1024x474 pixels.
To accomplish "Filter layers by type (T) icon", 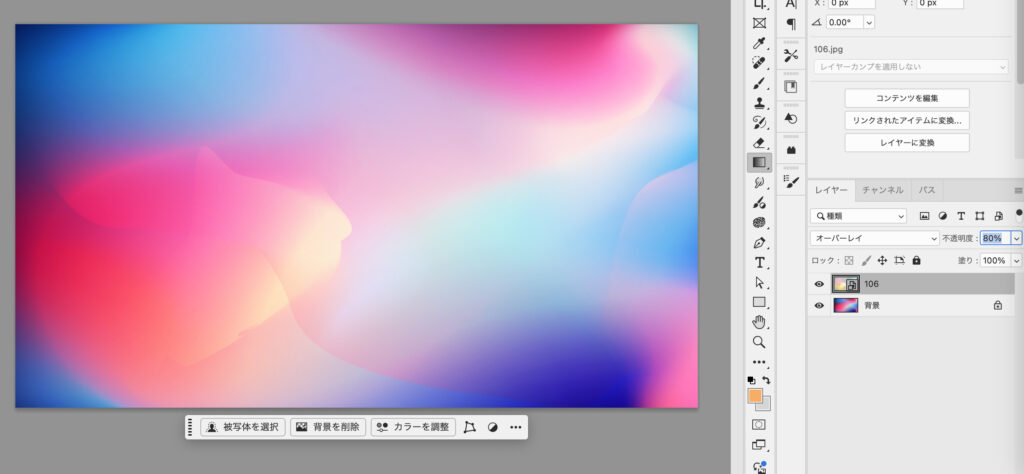I will click(x=961, y=216).
